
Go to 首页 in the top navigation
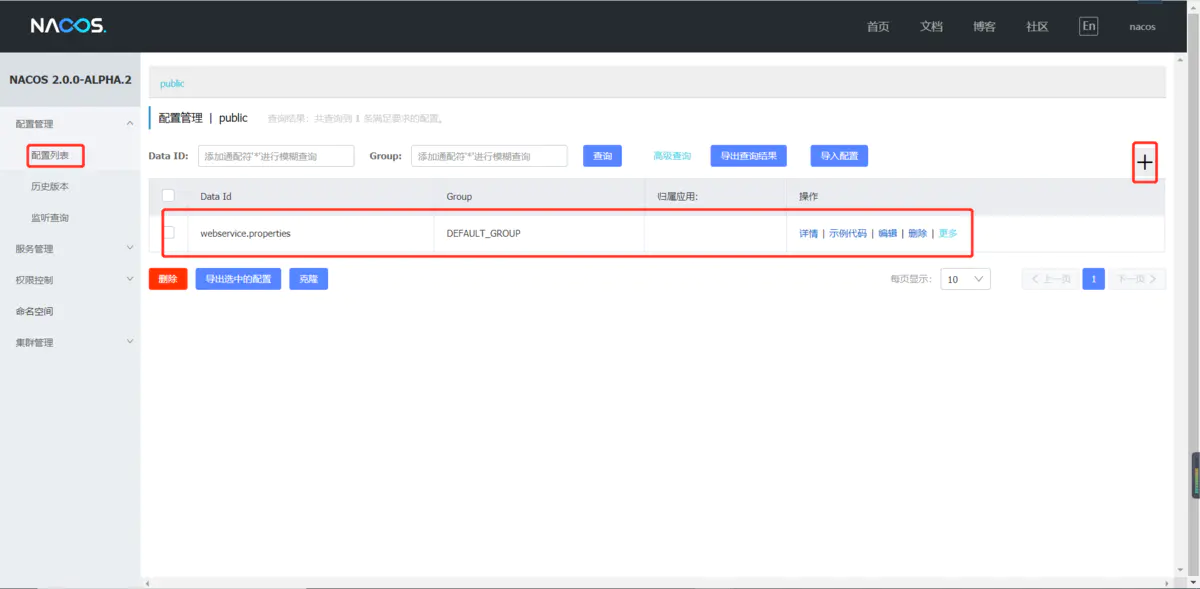878,26
